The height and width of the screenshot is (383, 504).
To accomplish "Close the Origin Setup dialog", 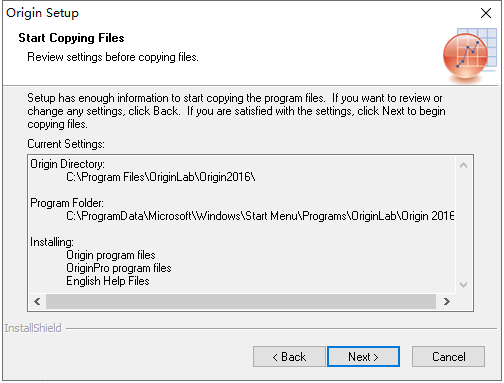I will pyautogui.click(x=486, y=13).
